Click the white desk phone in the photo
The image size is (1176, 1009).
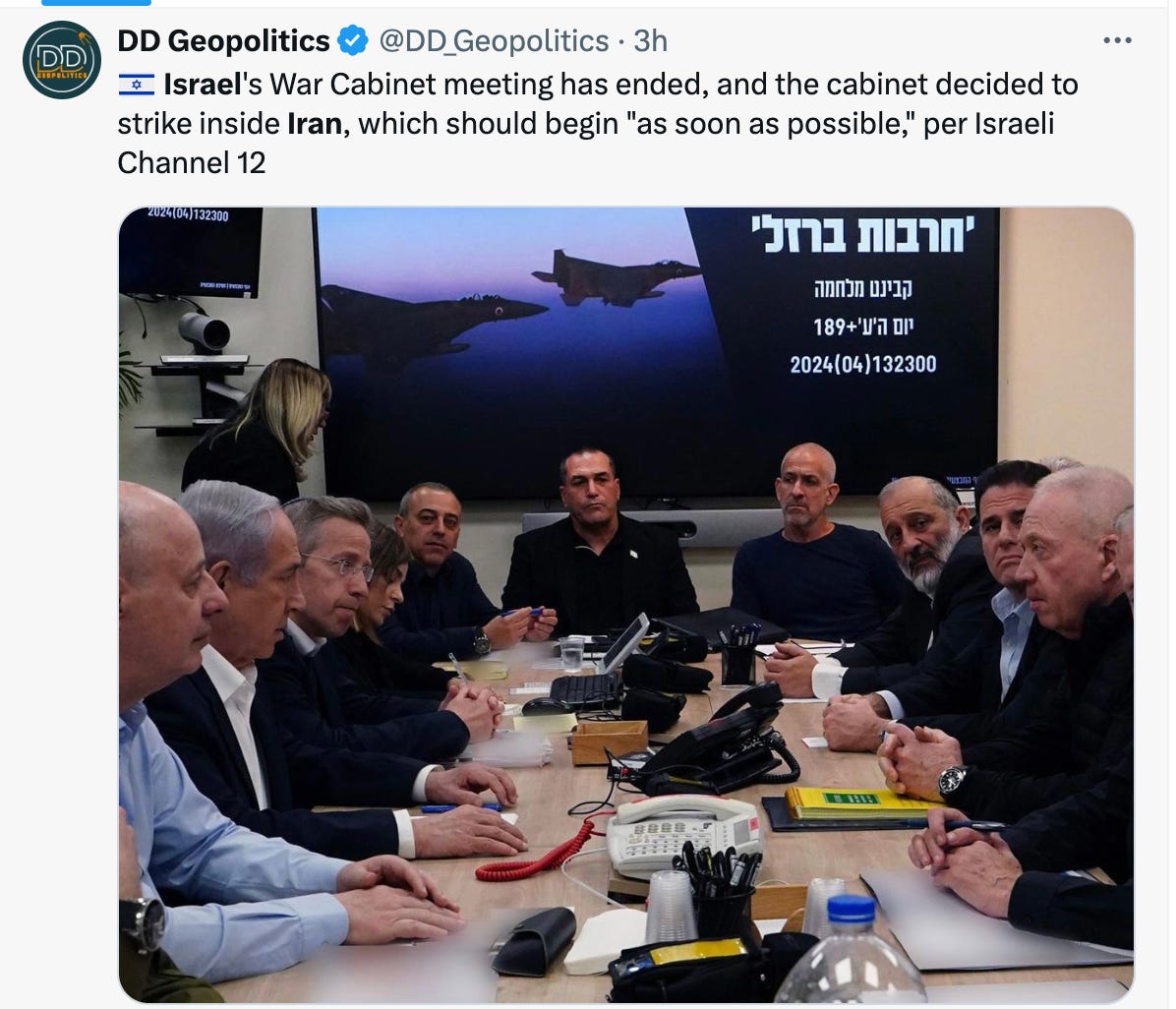click(x=682, y=833)
